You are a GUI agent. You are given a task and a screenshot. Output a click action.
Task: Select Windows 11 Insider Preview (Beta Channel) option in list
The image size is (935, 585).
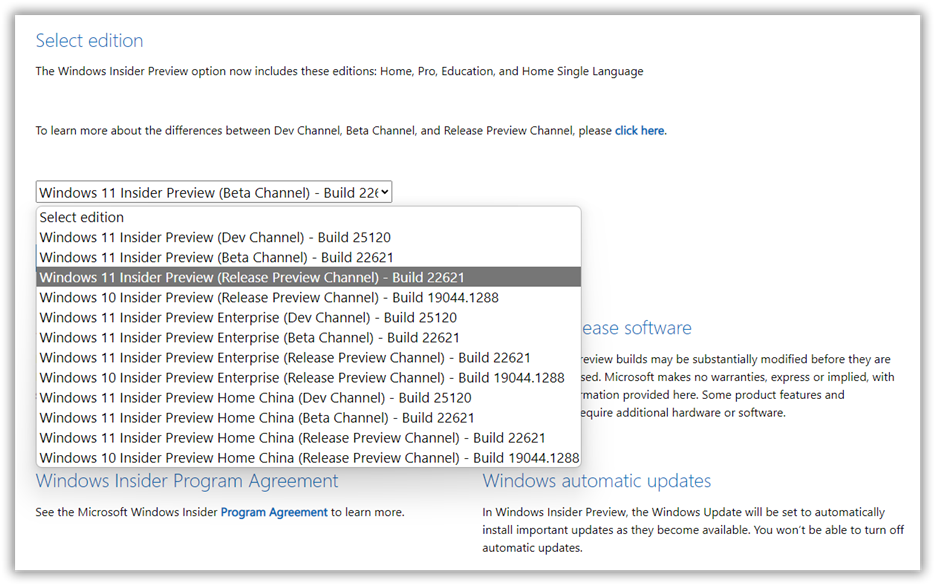308,257
